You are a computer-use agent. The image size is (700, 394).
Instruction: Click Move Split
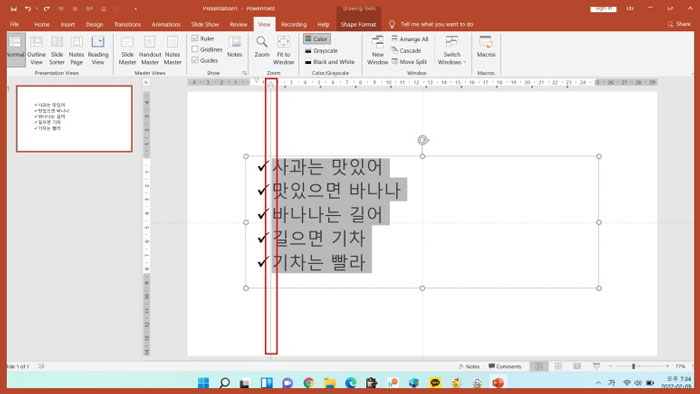[409, 62]
